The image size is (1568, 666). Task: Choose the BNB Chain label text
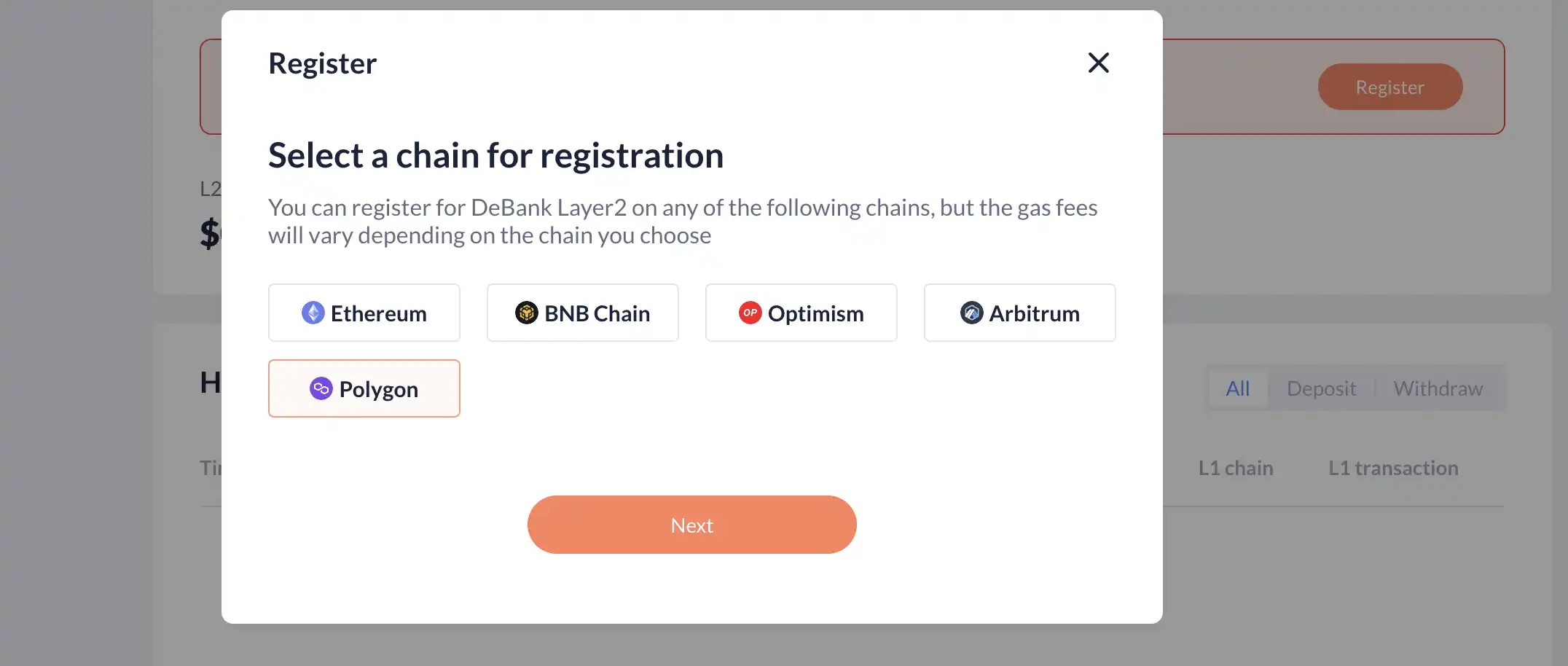(597, 314)
